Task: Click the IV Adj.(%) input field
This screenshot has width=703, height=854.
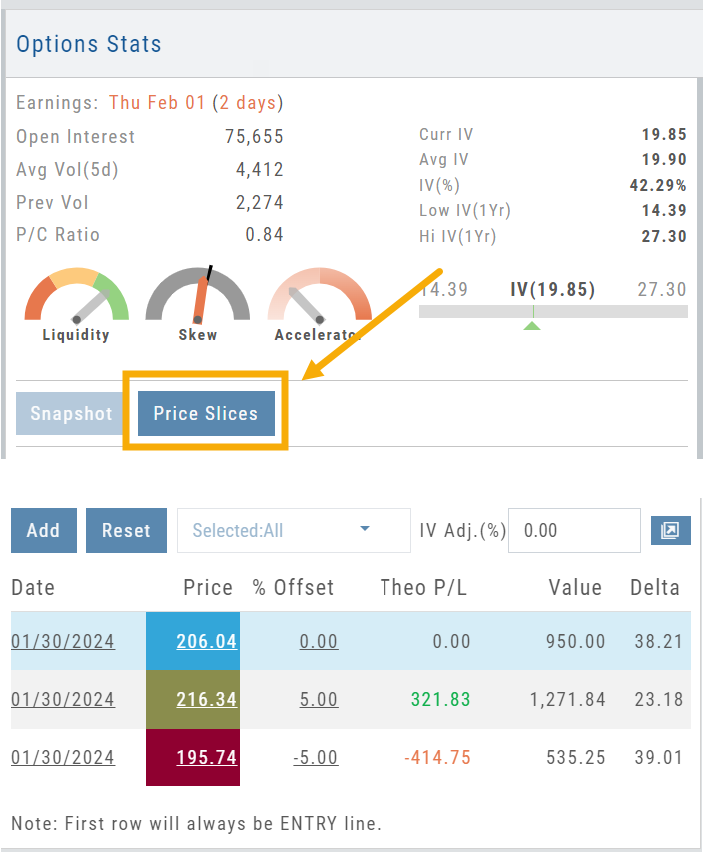Action: [x=573, y=530]
